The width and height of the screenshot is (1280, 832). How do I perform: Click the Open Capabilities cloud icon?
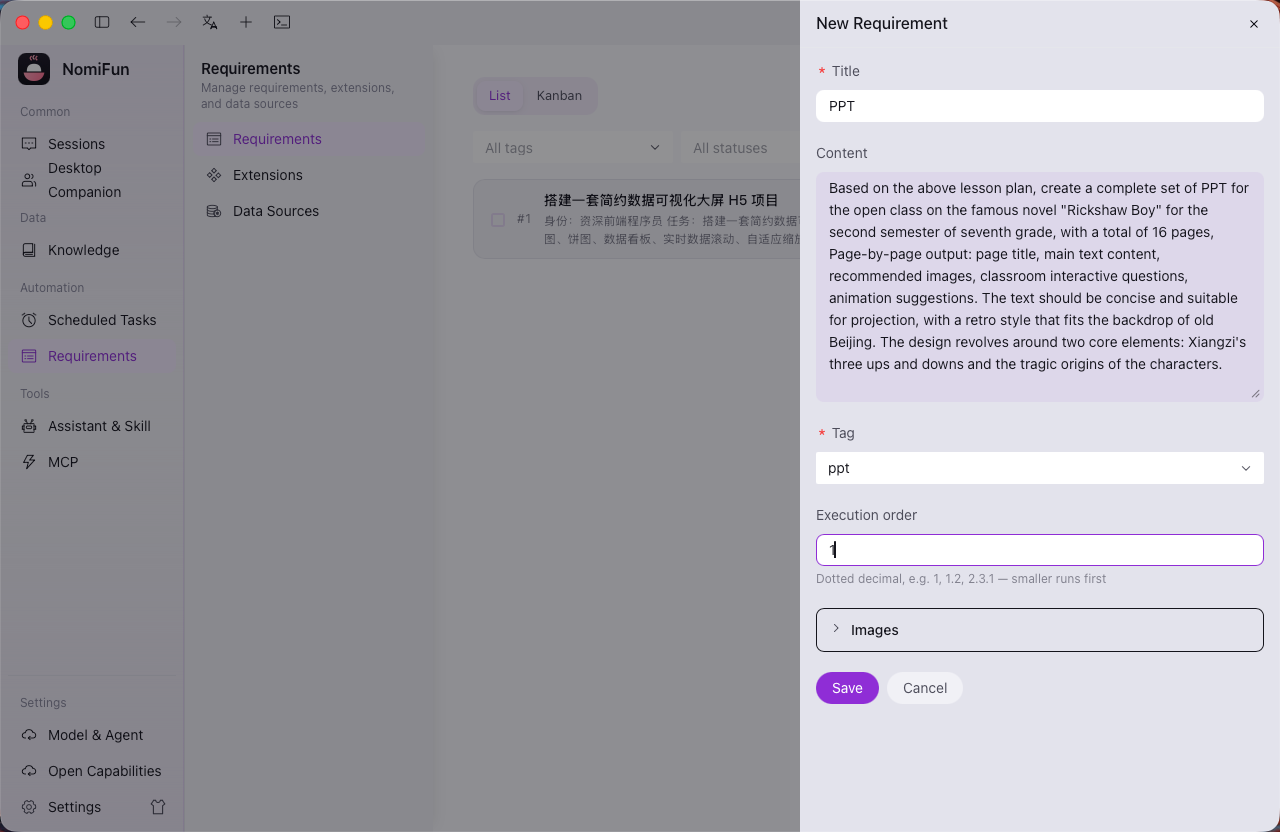coord(29,771)
